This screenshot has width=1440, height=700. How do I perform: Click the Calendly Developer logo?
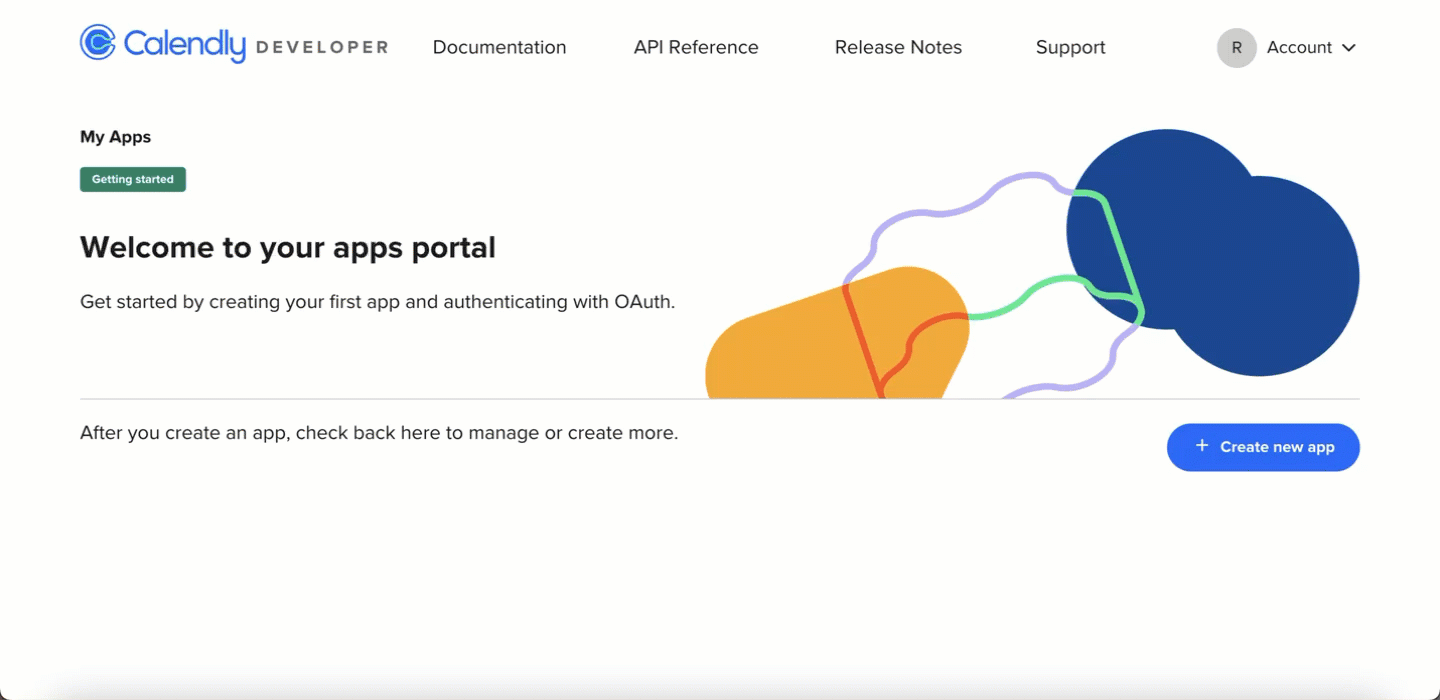[234, 45]
